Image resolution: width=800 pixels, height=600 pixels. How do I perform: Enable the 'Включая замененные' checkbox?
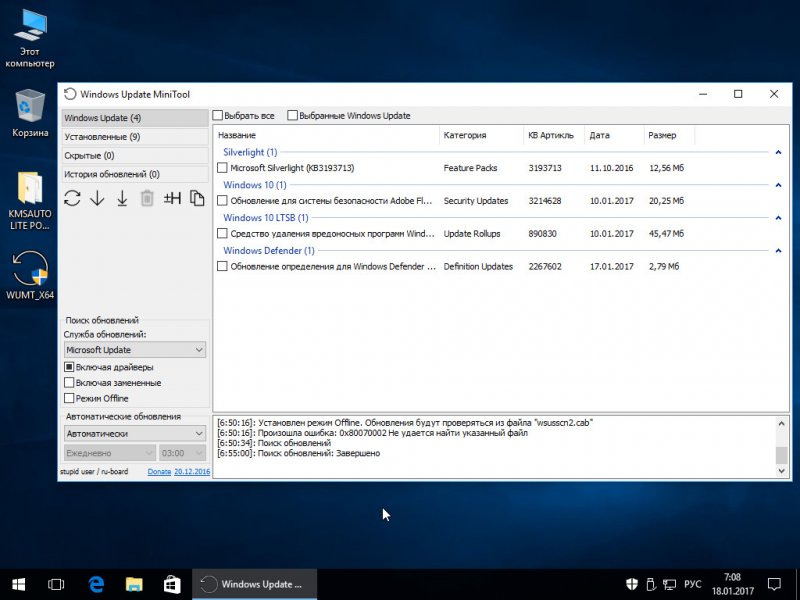(x=69, y=382)
